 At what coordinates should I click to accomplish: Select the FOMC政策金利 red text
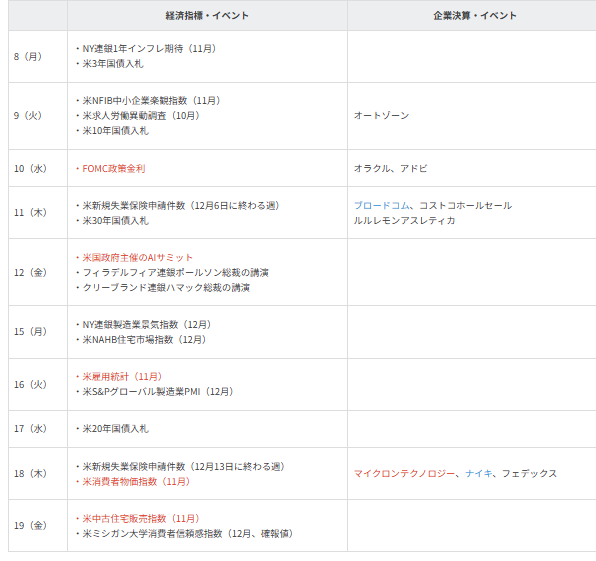(x=114, y=168)
